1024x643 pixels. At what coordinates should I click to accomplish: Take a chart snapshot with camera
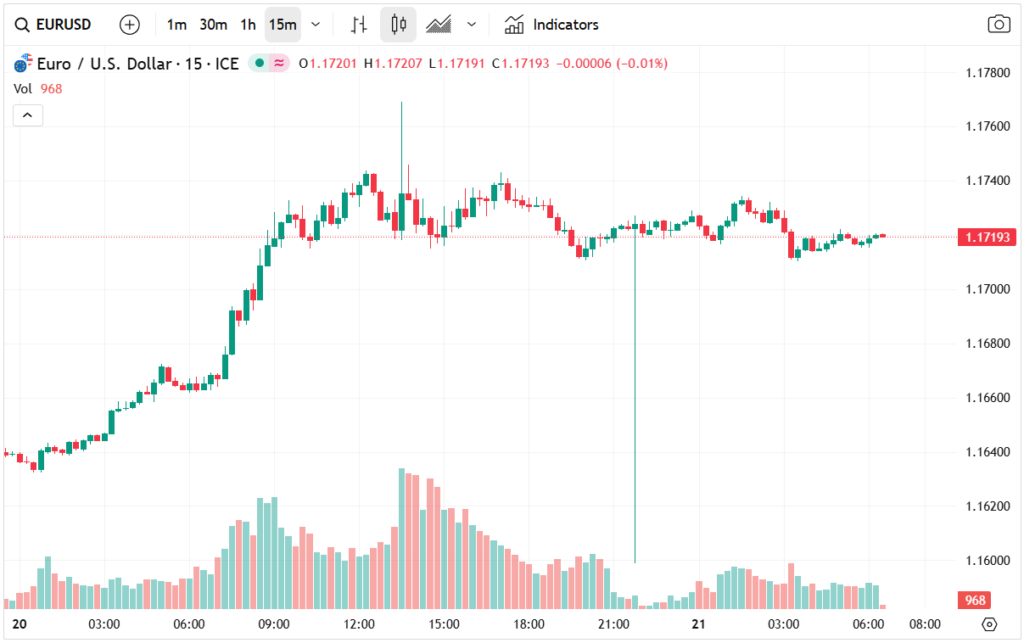(x=997, y=24)
